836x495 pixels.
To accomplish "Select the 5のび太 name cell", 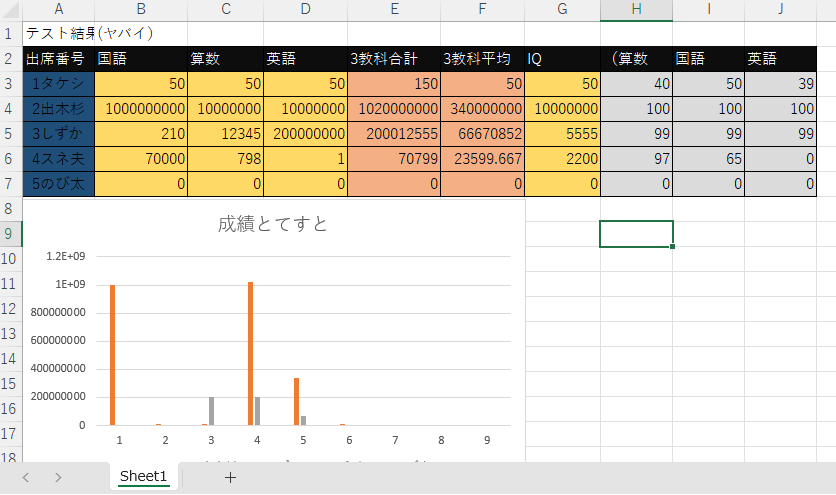I will [59, 184].
